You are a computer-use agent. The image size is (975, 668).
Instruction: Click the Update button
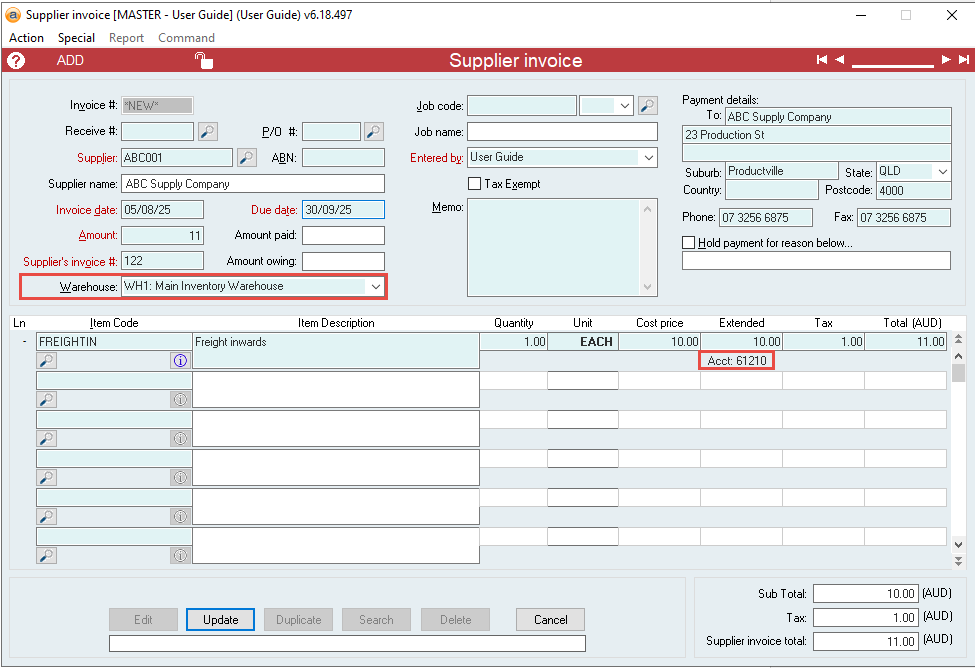coord(220,620)
